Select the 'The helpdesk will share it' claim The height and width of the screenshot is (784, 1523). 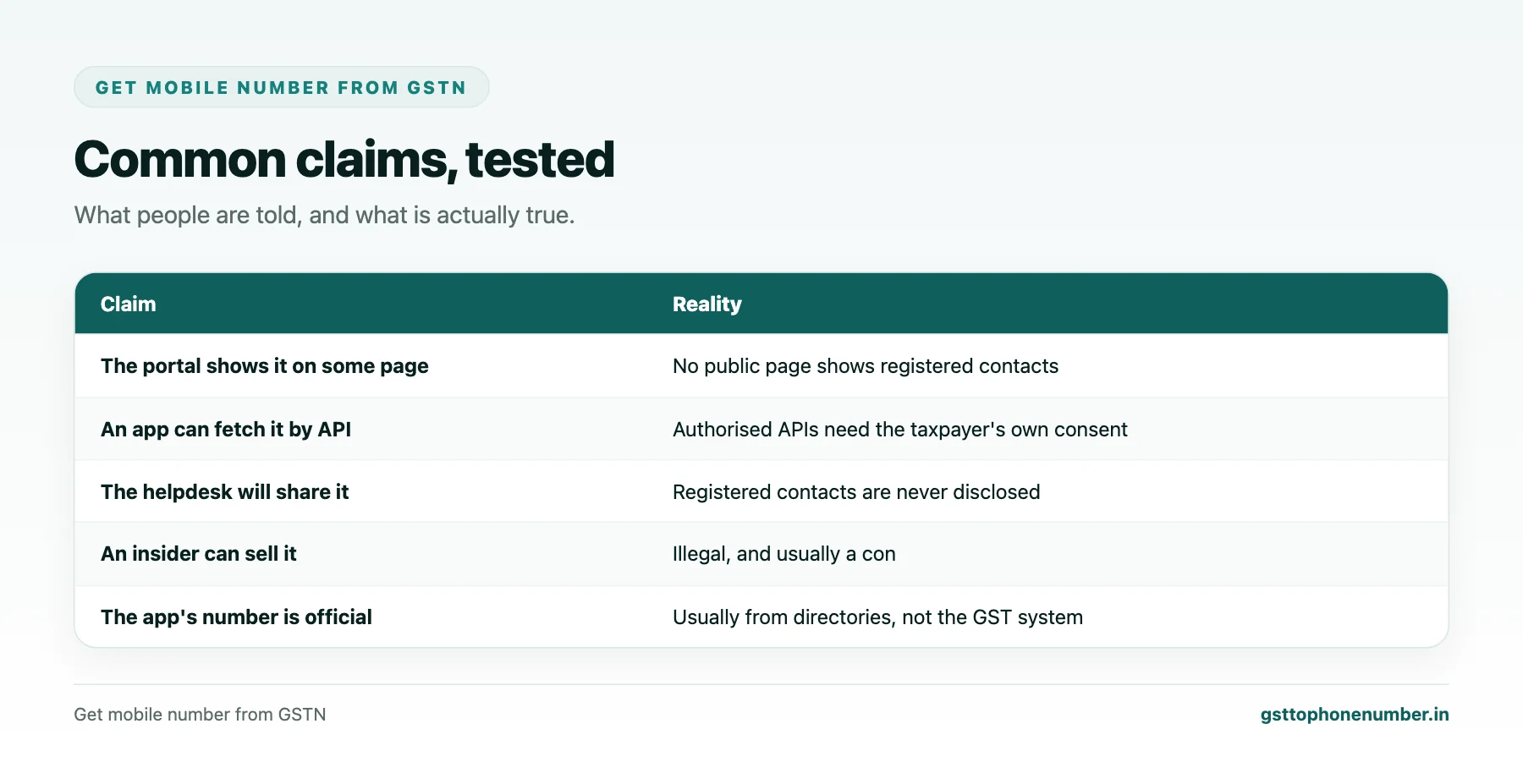224,491
